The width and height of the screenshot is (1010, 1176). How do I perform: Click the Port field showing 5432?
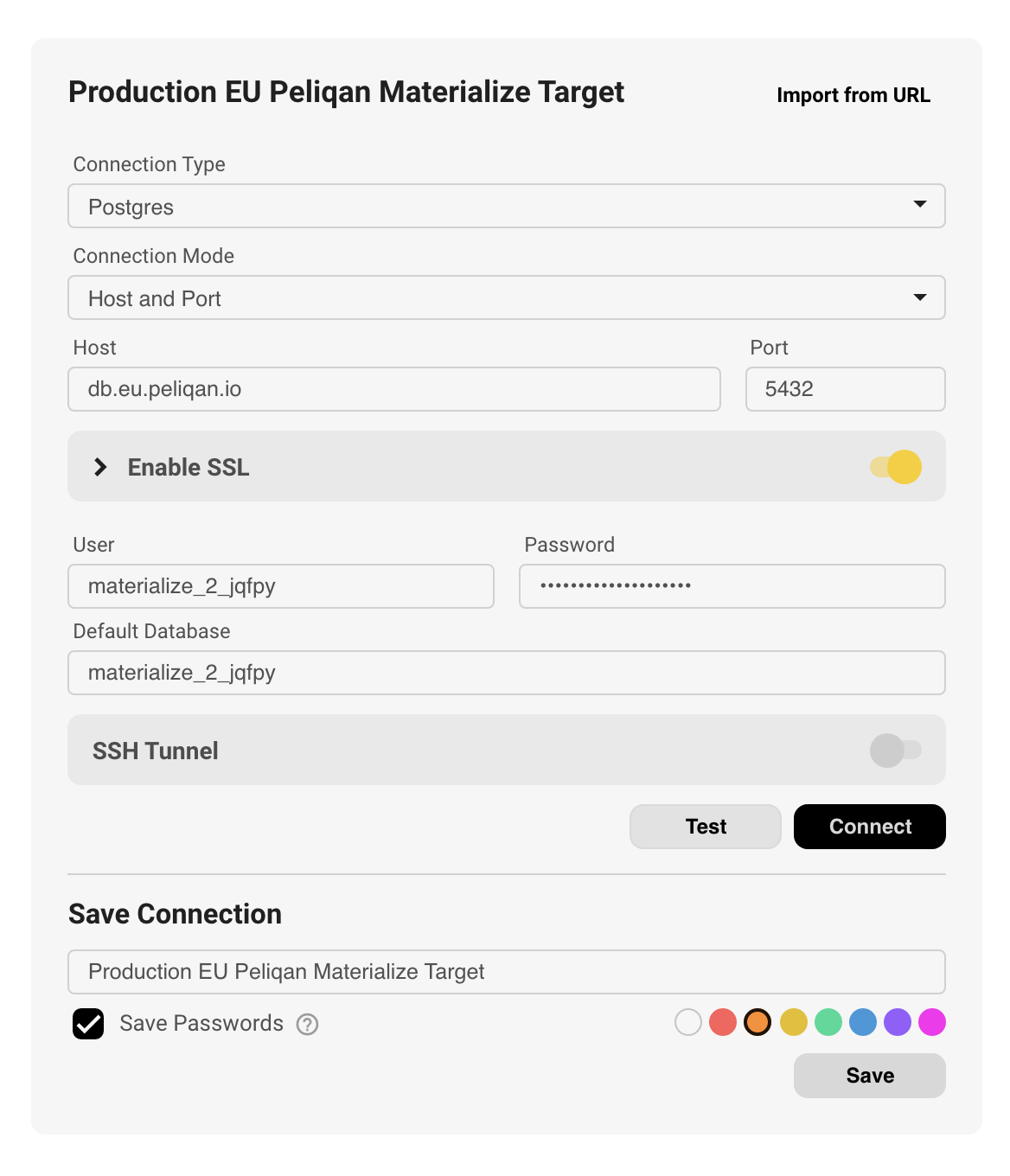[846, 389]
